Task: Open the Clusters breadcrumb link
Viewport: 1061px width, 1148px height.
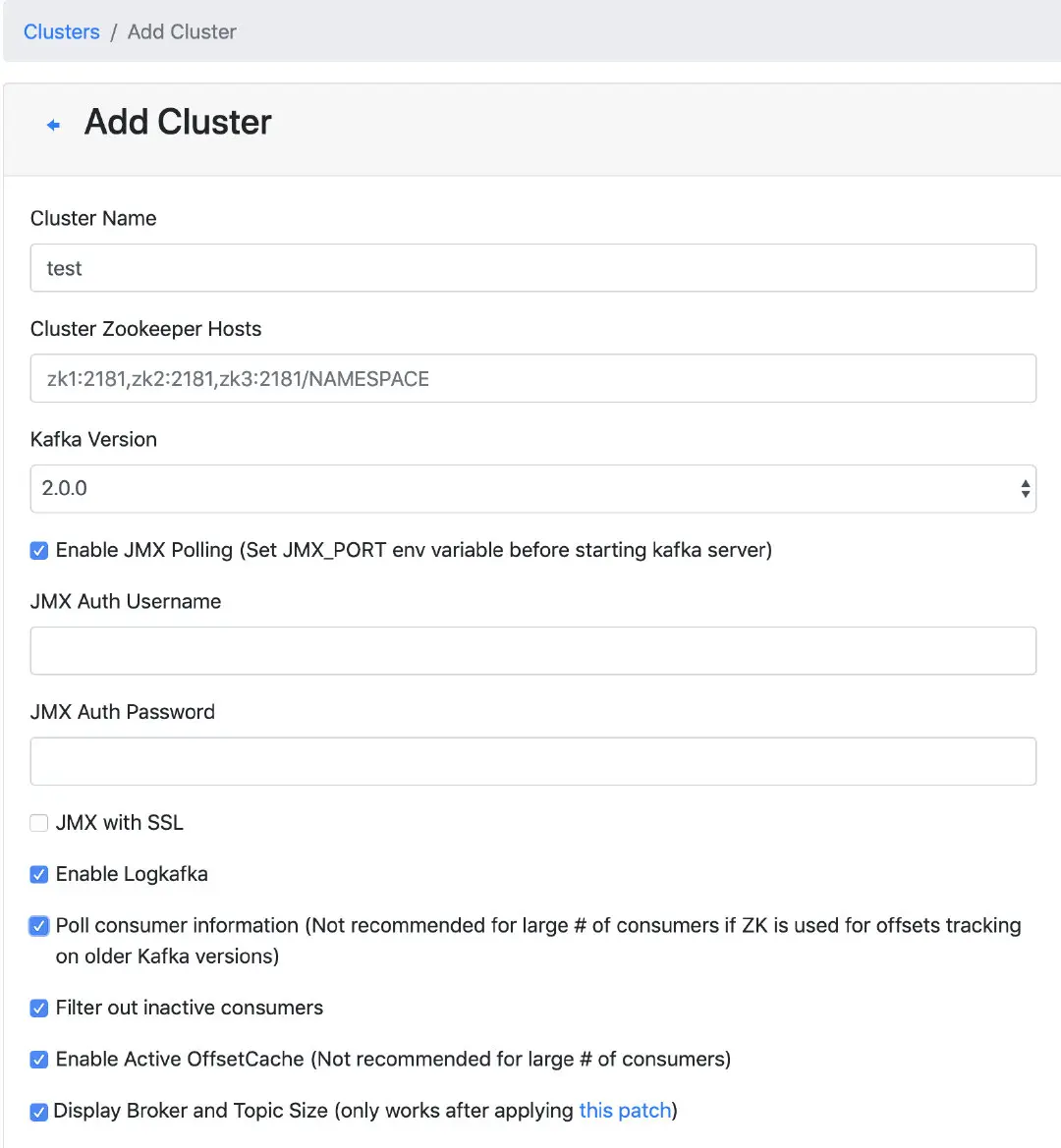Action: 61,31
